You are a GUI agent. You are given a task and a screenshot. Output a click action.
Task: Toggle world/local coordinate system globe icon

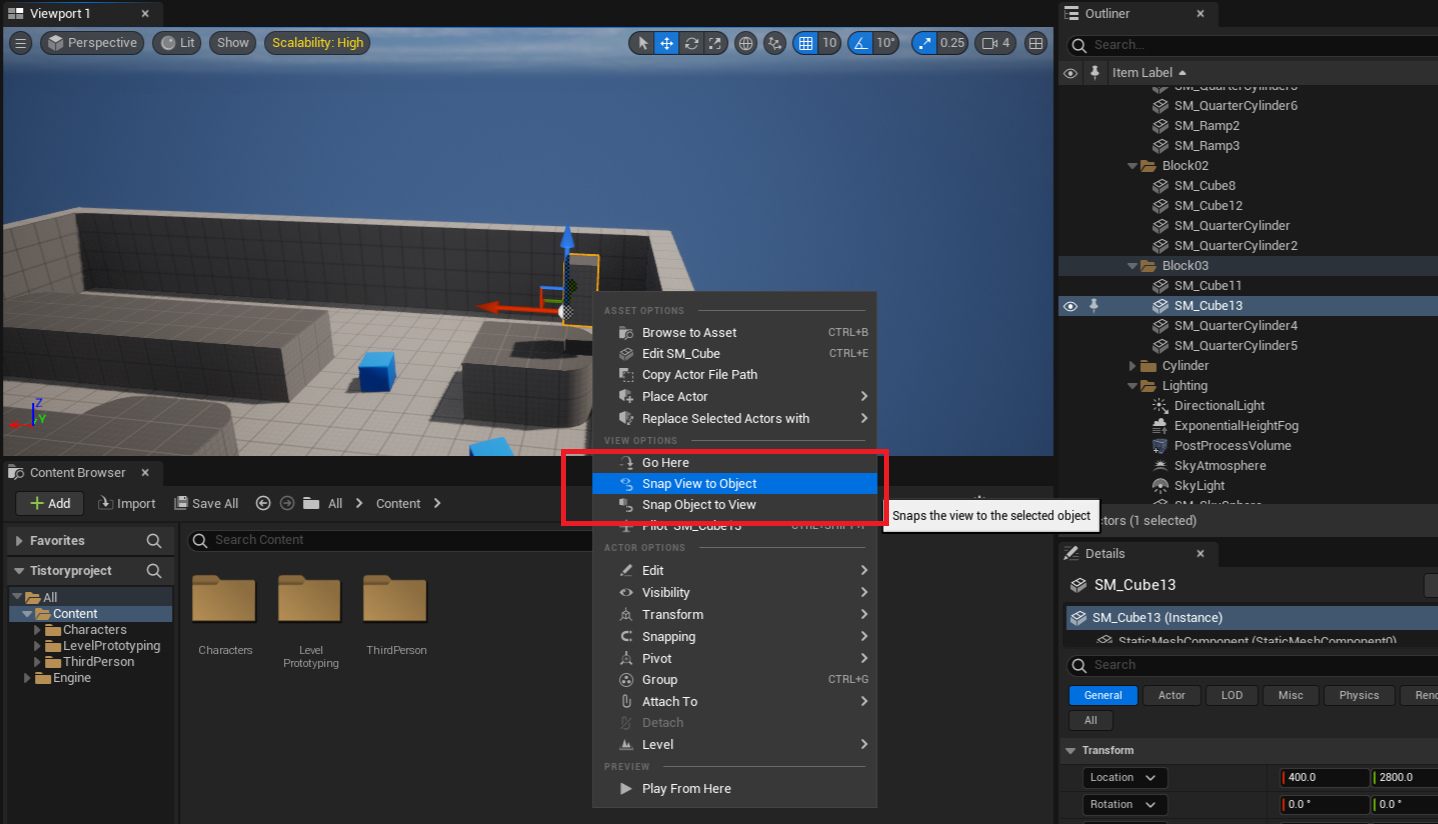(x=745, y=43)
